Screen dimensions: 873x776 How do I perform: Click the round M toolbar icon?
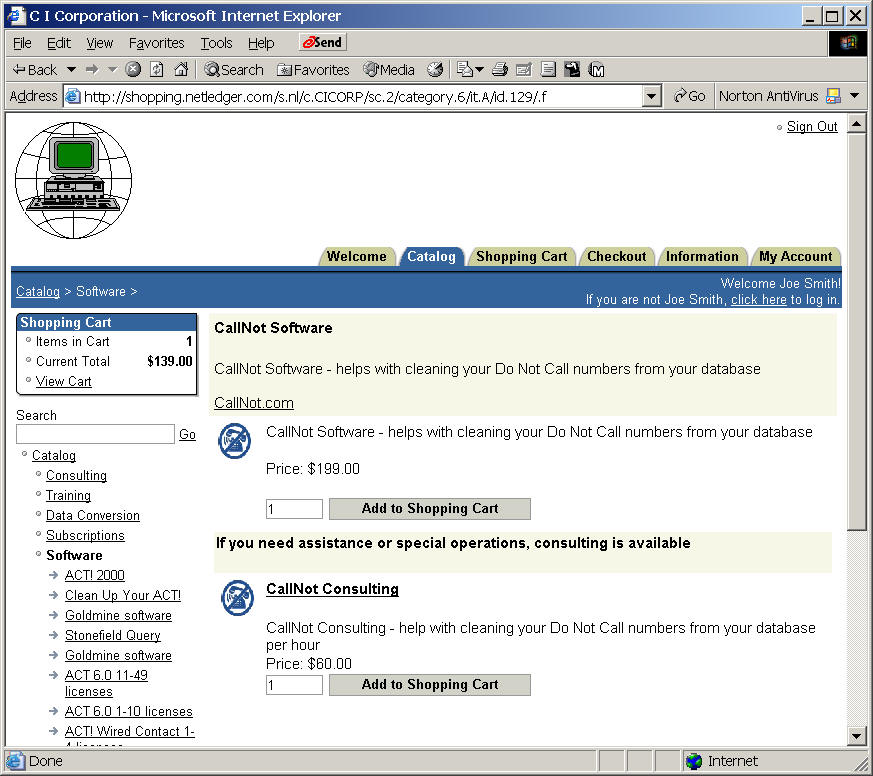tap(596, 70)
